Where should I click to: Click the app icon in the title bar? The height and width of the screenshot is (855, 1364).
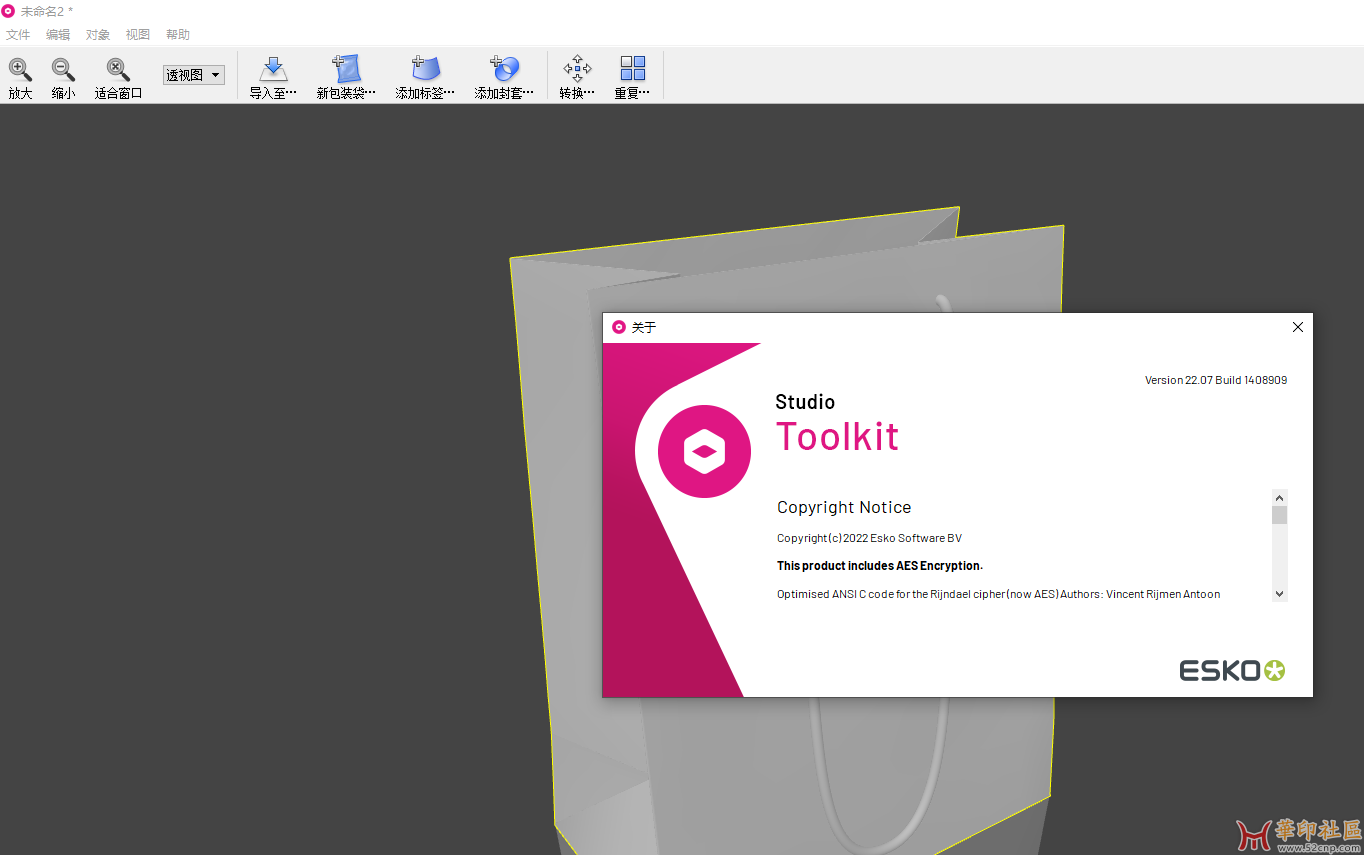(8, 10)
